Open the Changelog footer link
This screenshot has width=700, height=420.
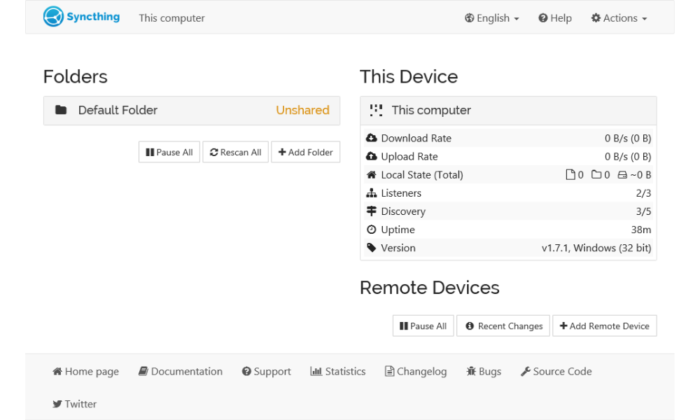coord(416,371)
